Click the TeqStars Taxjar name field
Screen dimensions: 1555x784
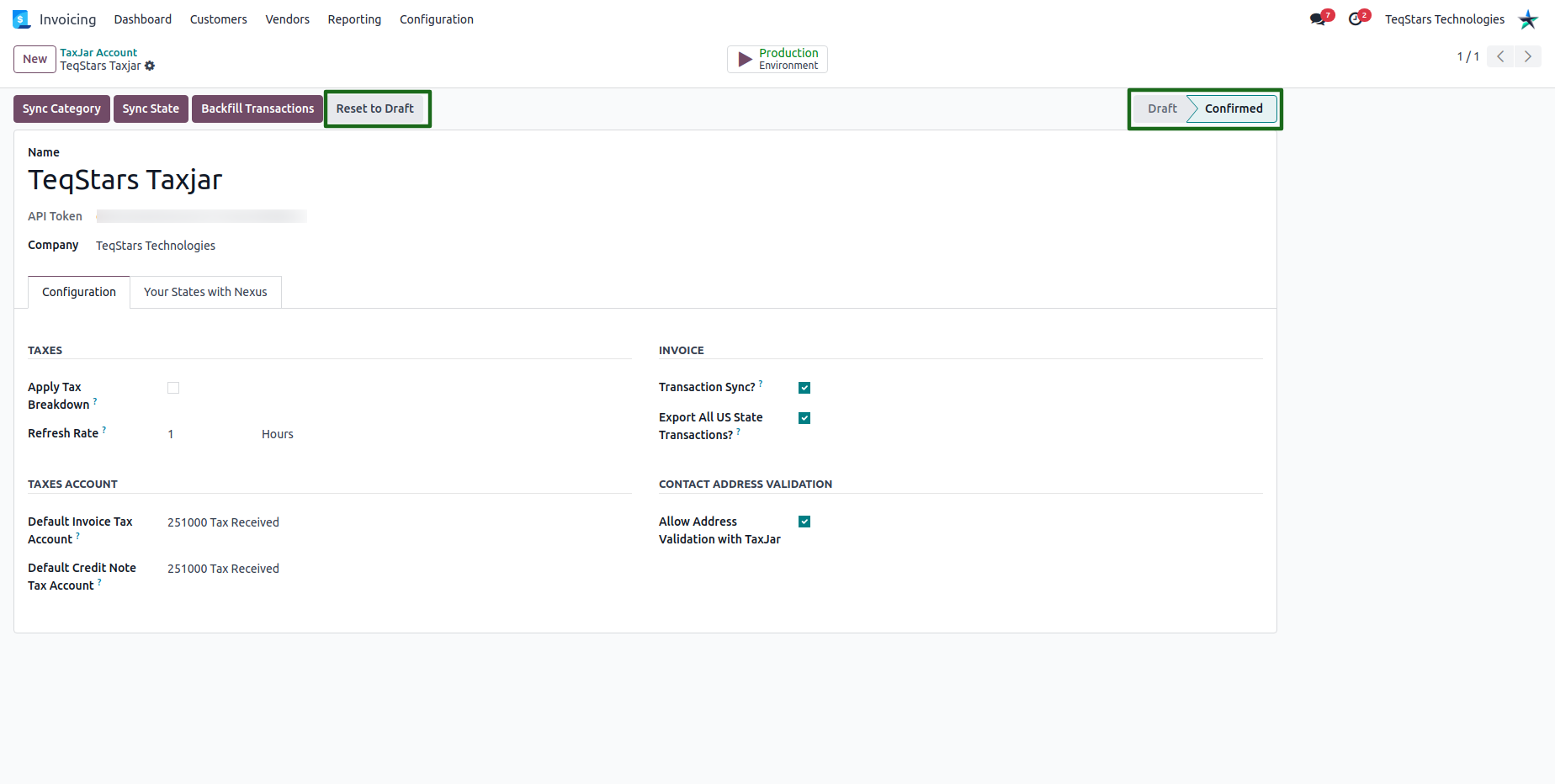(125, 180)
